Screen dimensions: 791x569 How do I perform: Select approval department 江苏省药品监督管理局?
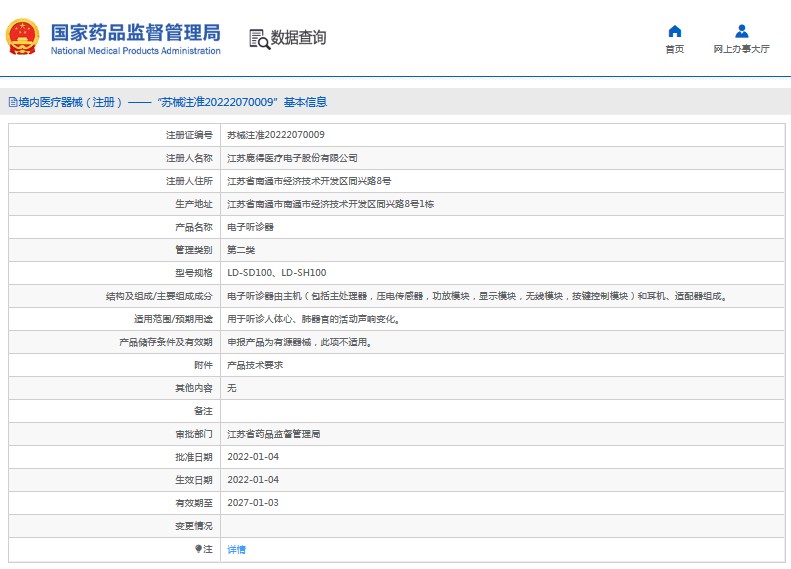tap(273, 434)
